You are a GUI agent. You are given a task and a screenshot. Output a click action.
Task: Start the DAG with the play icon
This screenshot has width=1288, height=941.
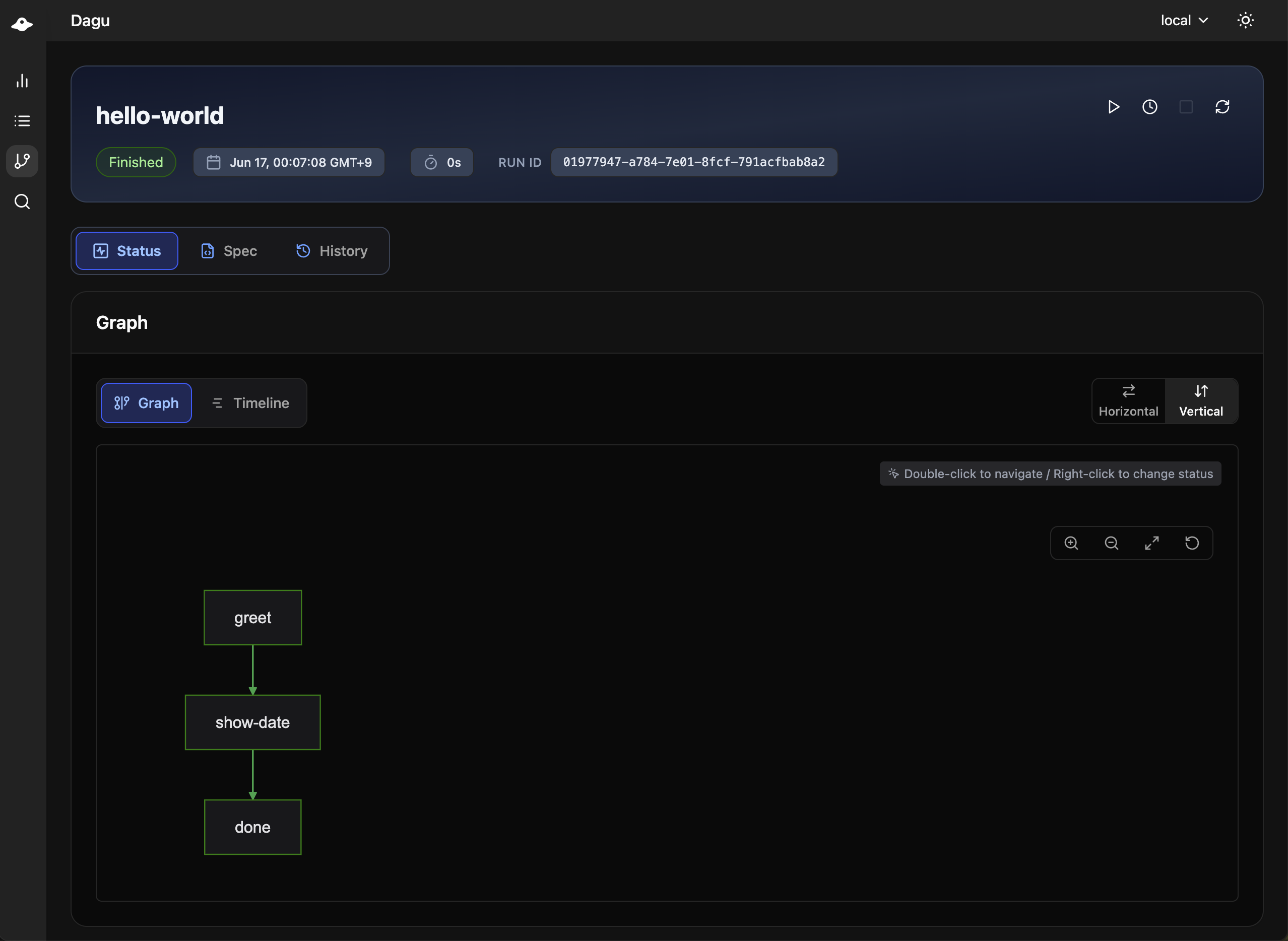(1113, 107)
